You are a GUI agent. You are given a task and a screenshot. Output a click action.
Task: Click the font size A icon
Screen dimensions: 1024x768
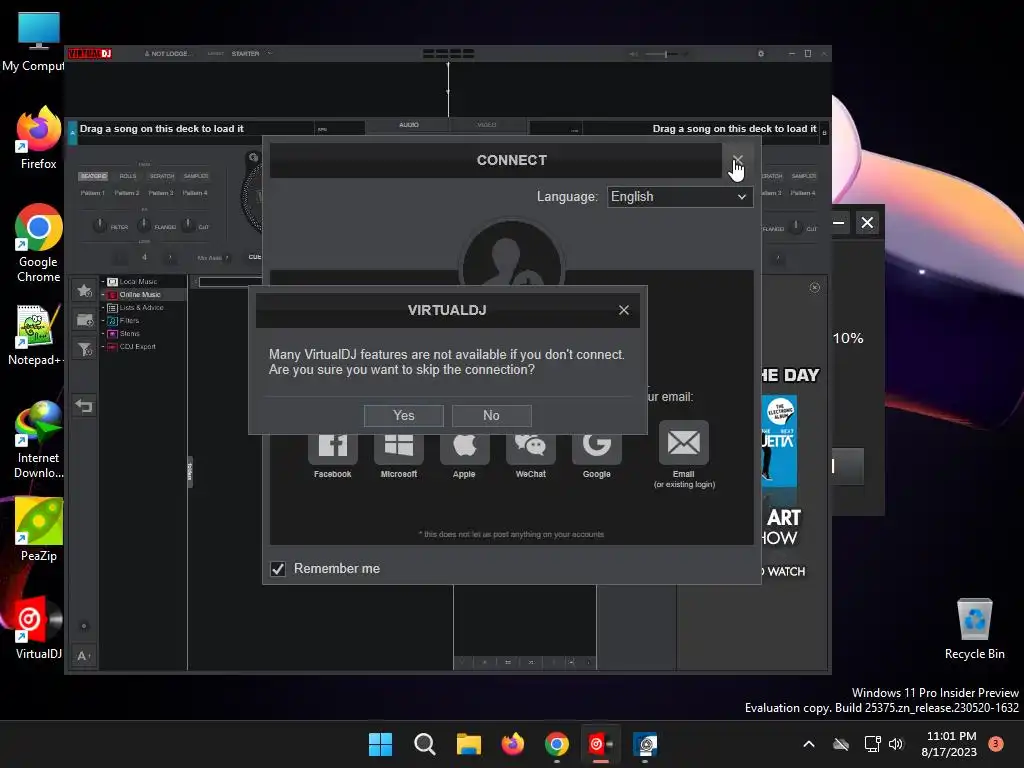tap(84, 656)
